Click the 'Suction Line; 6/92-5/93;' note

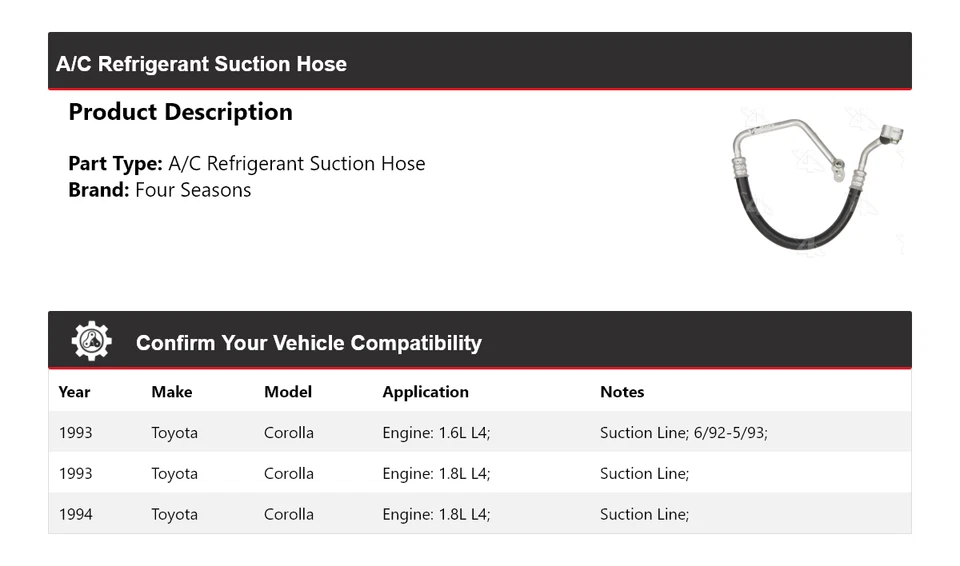point(683,433)
